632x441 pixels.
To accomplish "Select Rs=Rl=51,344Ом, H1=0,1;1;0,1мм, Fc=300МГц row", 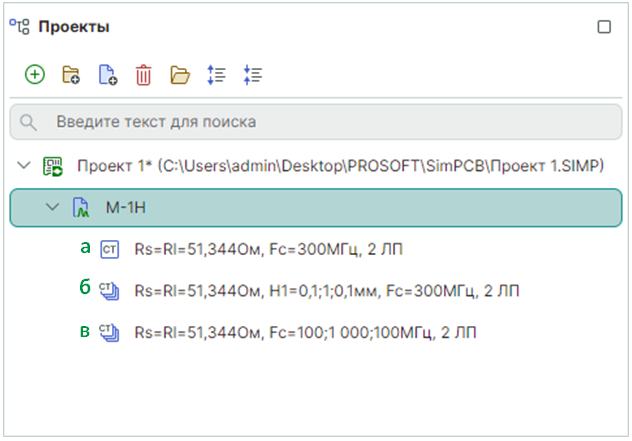I will click(327, 291).
